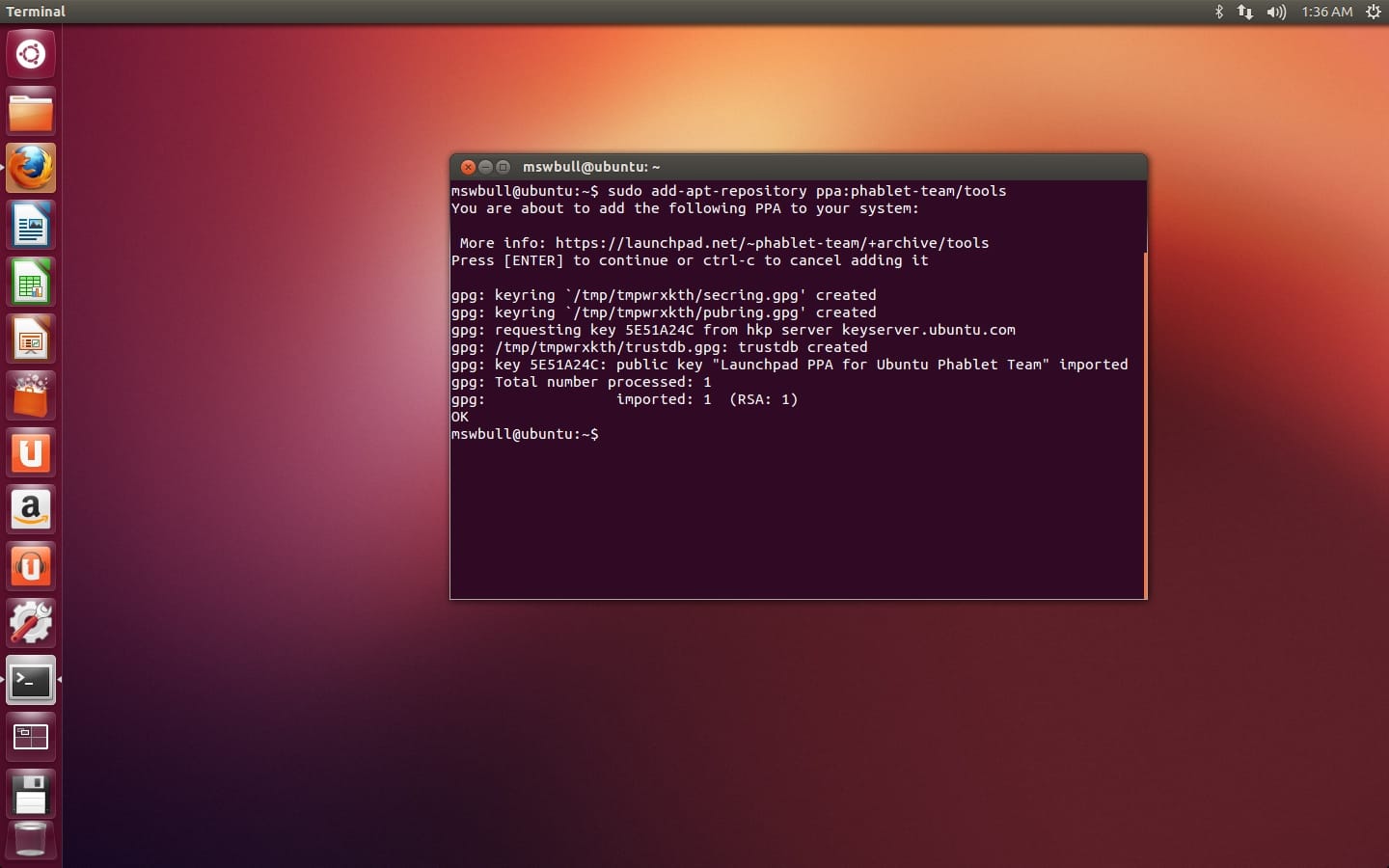Open Bluetooth indicator in top panel
Viewport: 1389px width, 868px height.
pos(1218,12)
